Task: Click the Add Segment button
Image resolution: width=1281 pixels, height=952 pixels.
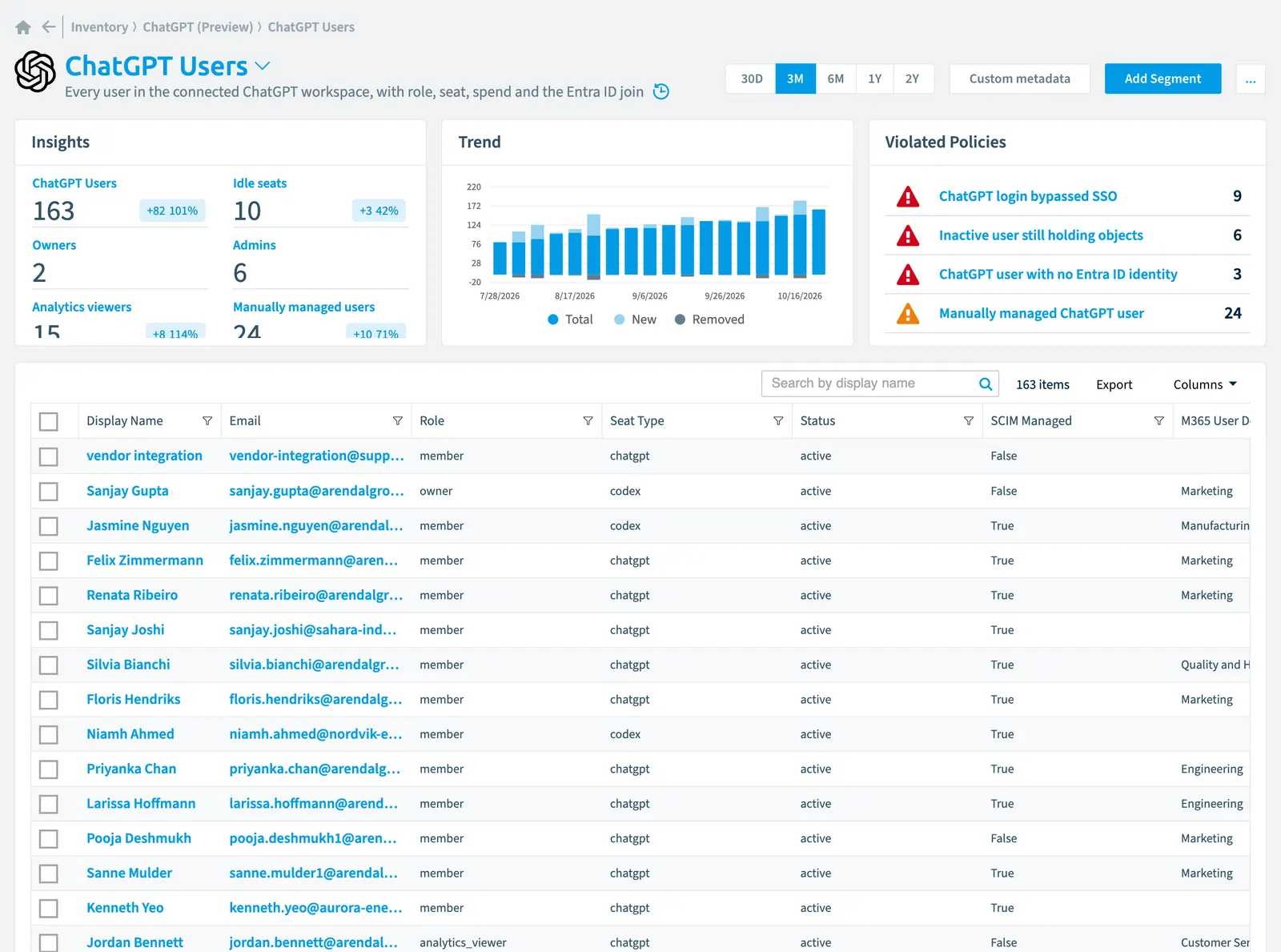Action: (1163, 78)
